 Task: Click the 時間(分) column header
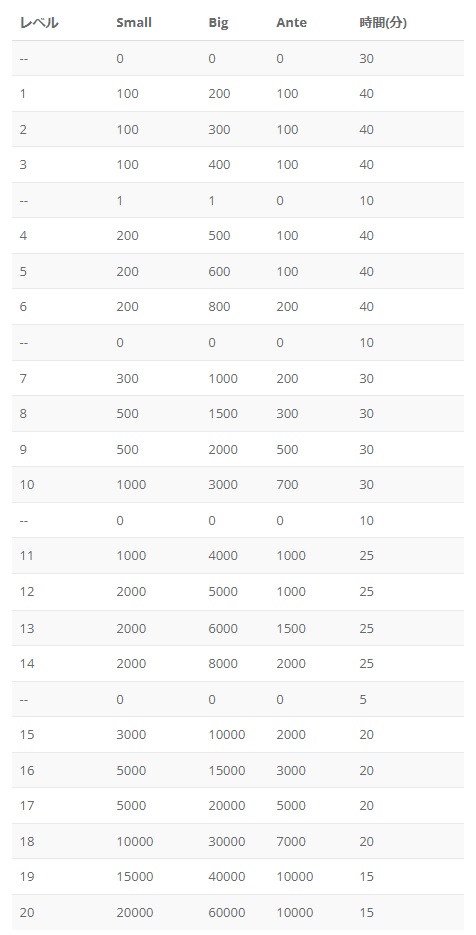(383, 23)
